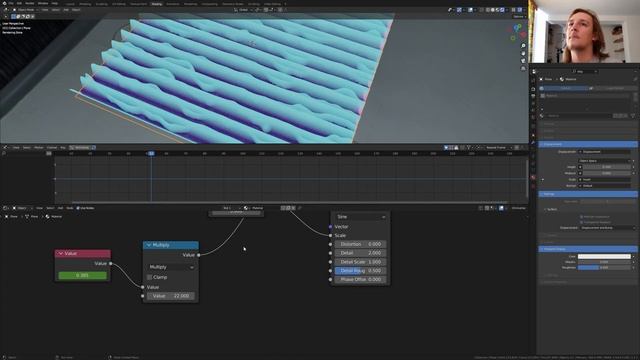Image resolution: width=640 pixels, height=360 pixels.
Task: Open the Output properties tab icon
Action: point(533,96)
